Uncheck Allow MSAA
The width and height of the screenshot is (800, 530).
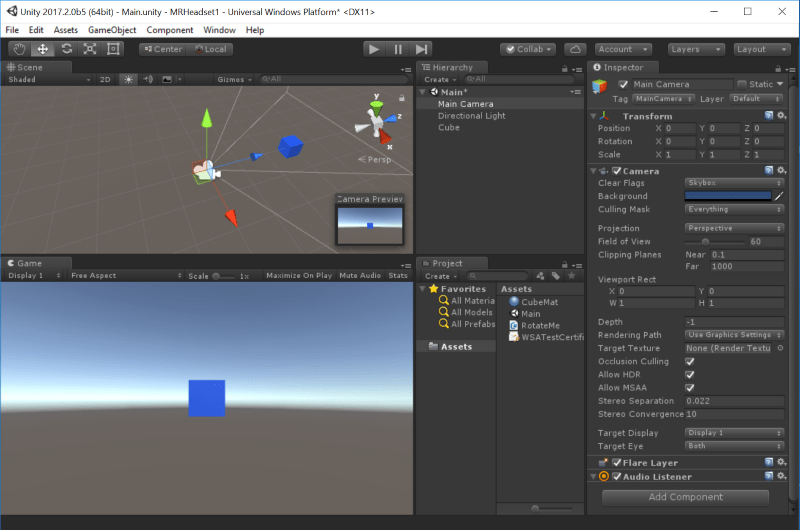tap(690, 388)
